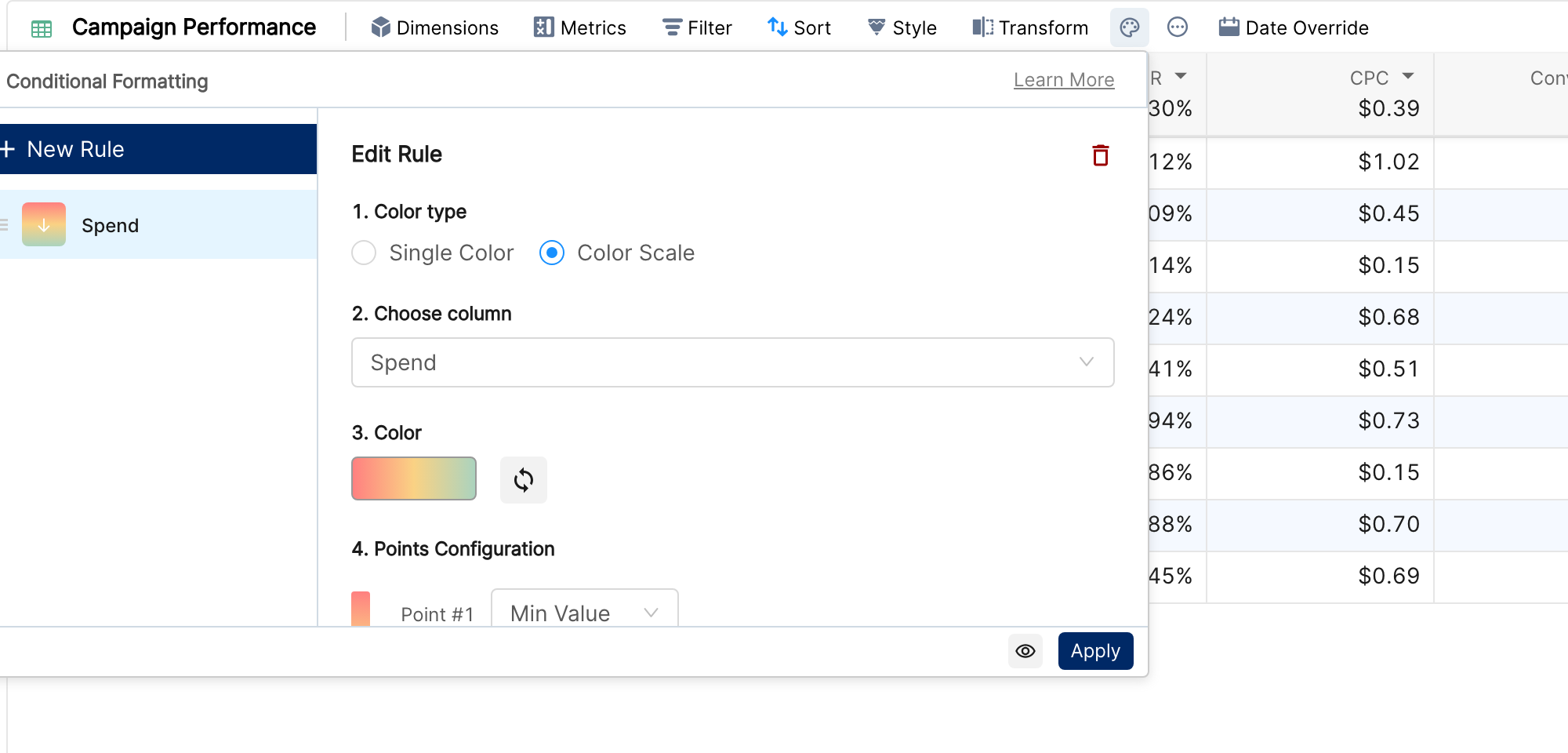This screenshot has height=753, width=1568.
Task: Toggle preview with the eye icon
Action: pos(1025,651)
